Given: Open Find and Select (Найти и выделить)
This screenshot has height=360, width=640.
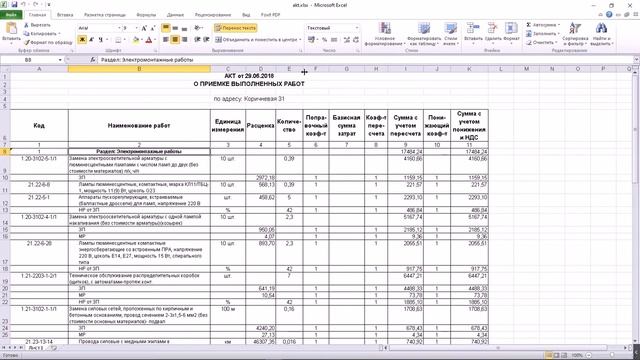Looking at the screenshot, I should coord(601,34).
